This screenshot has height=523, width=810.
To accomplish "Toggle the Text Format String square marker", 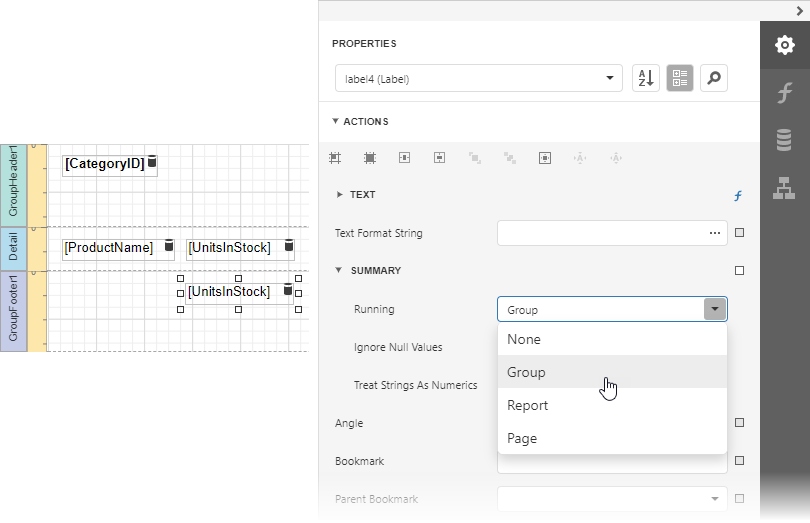I will (739, 233).
